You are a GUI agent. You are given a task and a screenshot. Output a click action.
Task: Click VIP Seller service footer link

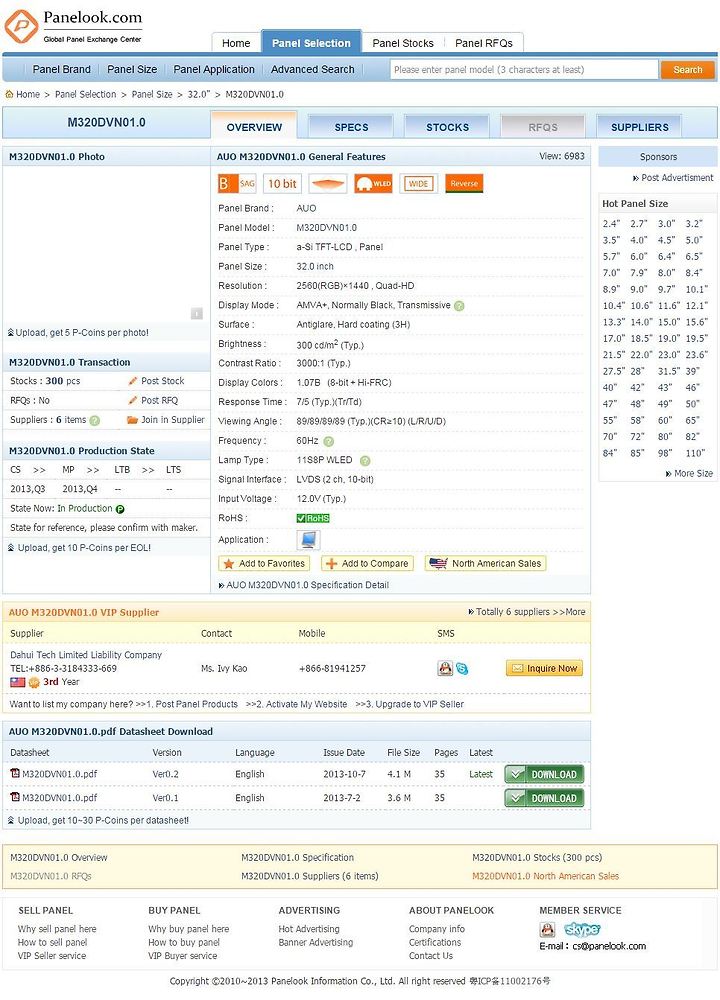point(52,956)
